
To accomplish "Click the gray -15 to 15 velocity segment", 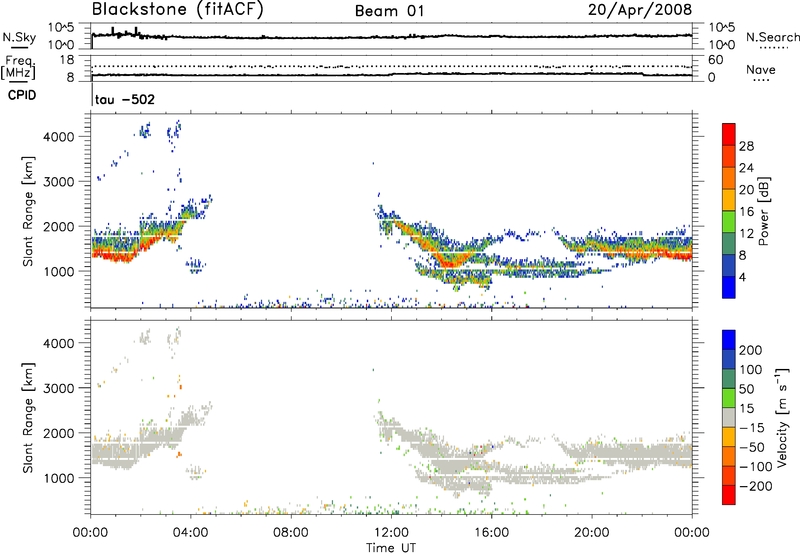I will (x=729, y=417).
